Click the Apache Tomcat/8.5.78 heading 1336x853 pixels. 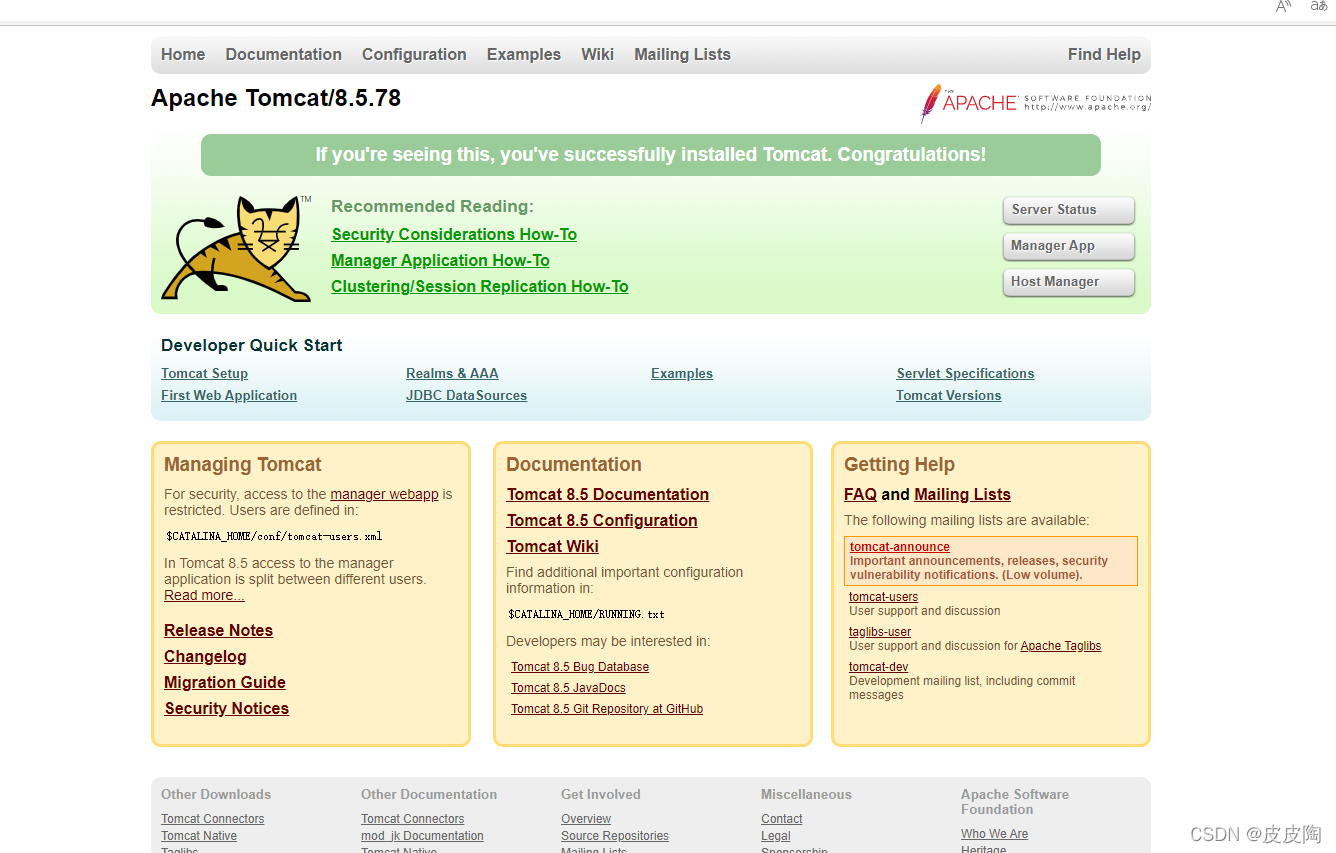[276, 98]
